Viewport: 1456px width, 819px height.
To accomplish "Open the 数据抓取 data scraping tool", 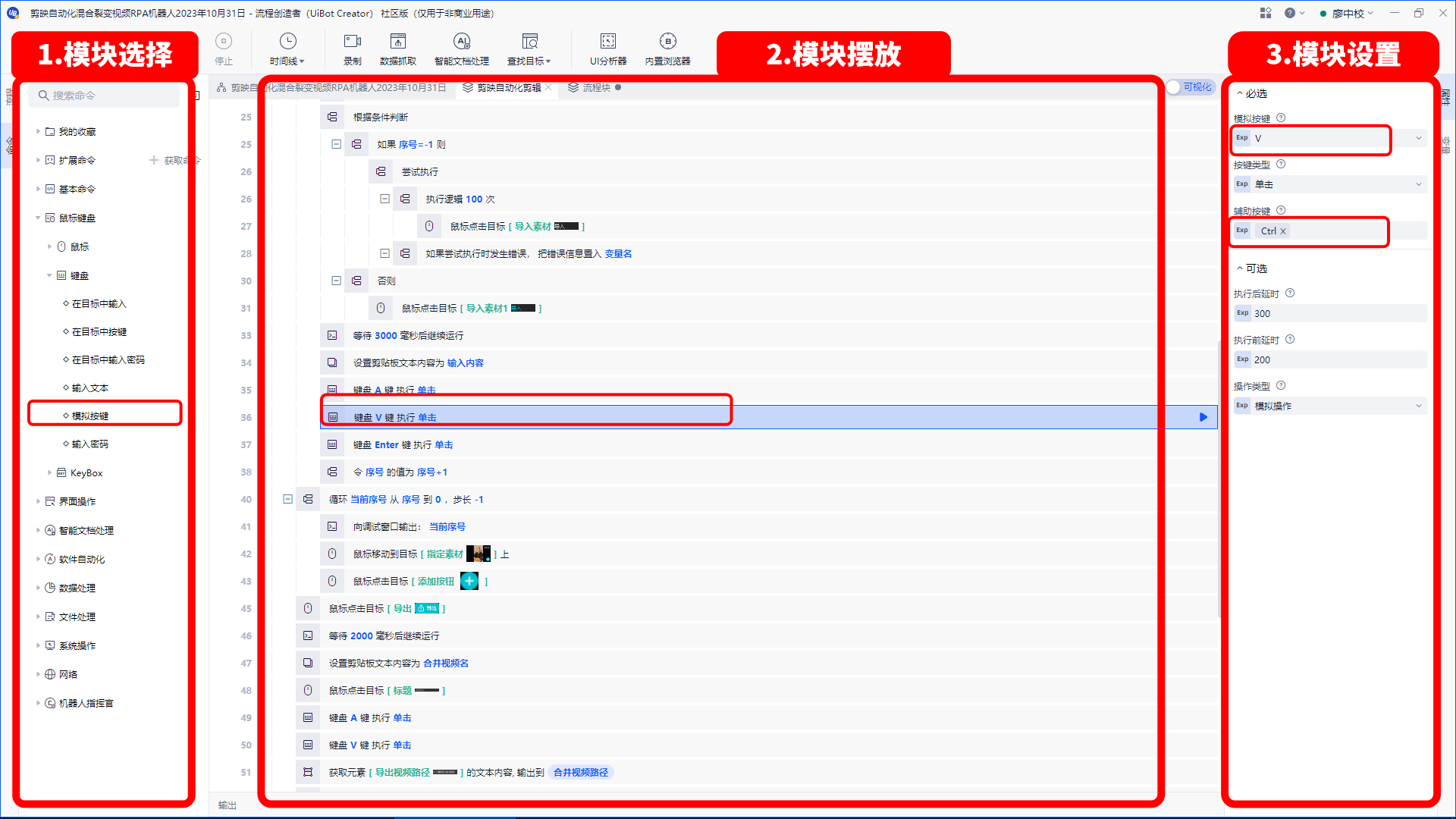I will click(x=398, y=49).
